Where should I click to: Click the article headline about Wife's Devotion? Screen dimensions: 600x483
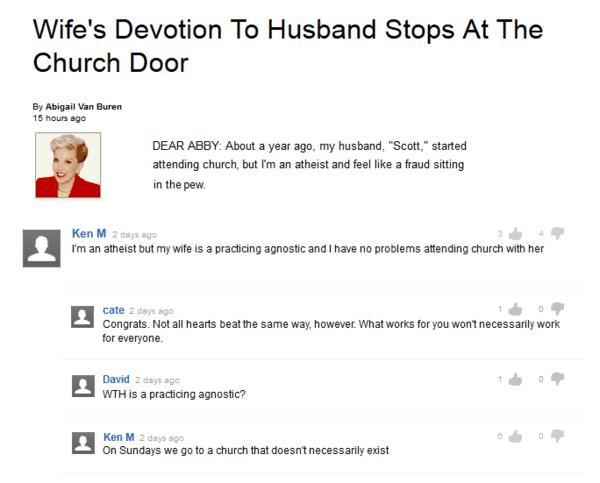click(288, 45)
